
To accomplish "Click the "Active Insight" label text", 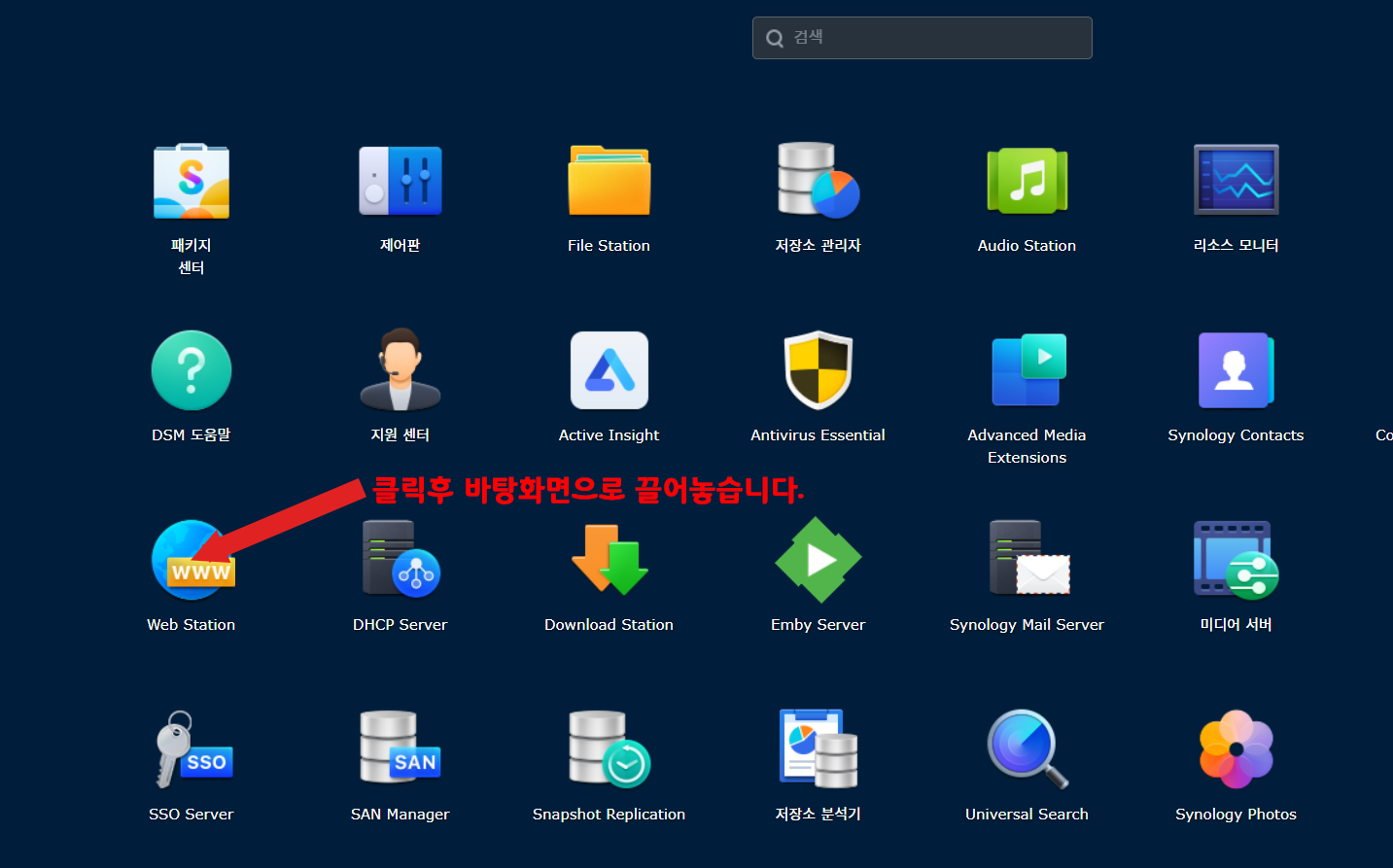I will click(x=609, y=435).
